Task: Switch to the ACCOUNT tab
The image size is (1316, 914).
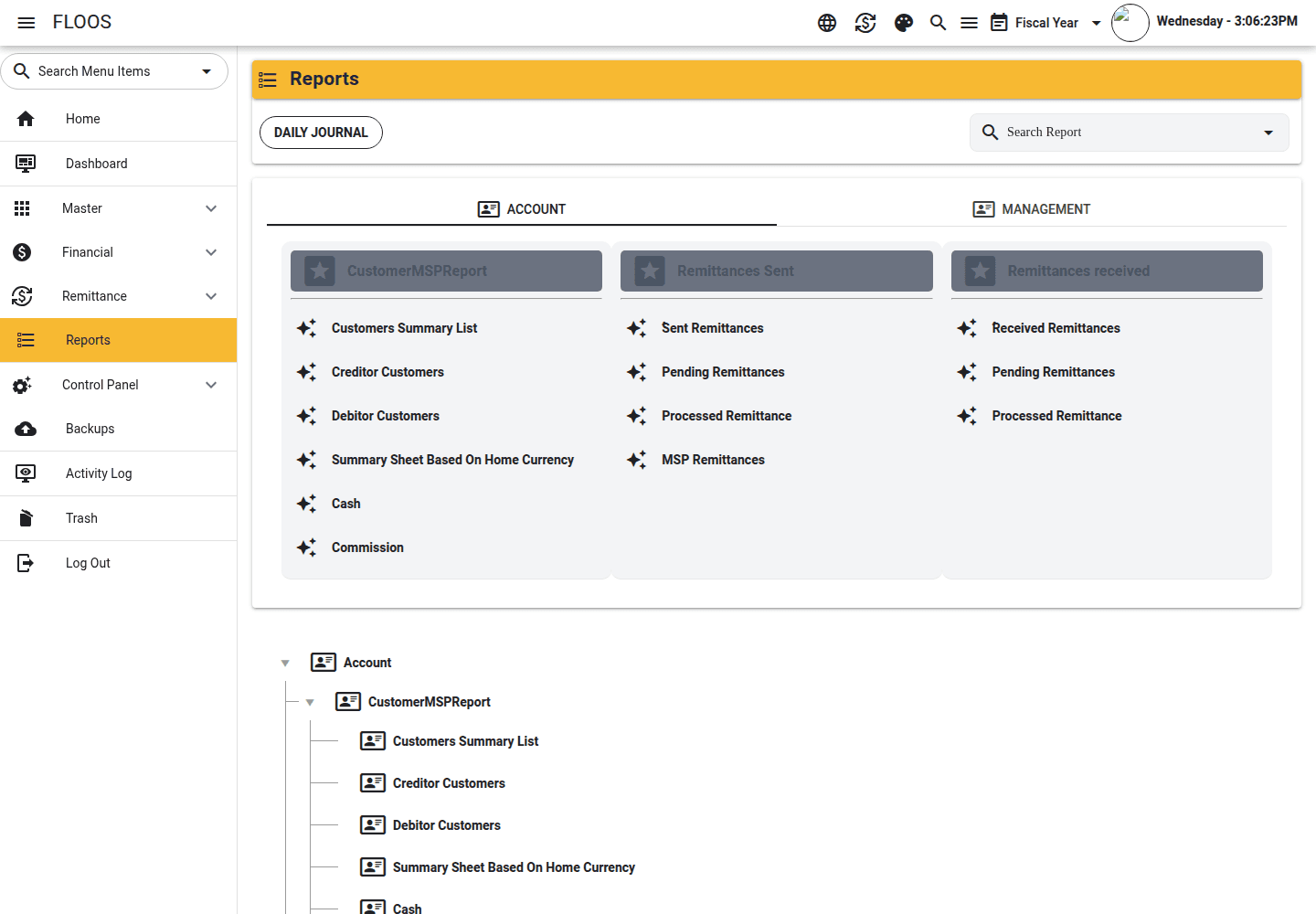Action: (x=522, y=209)
